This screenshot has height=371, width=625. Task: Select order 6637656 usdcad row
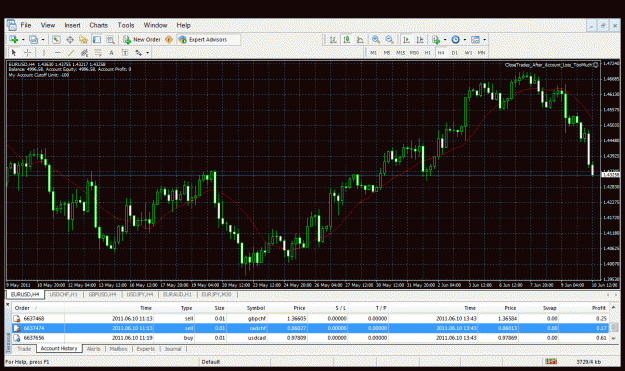310,338
